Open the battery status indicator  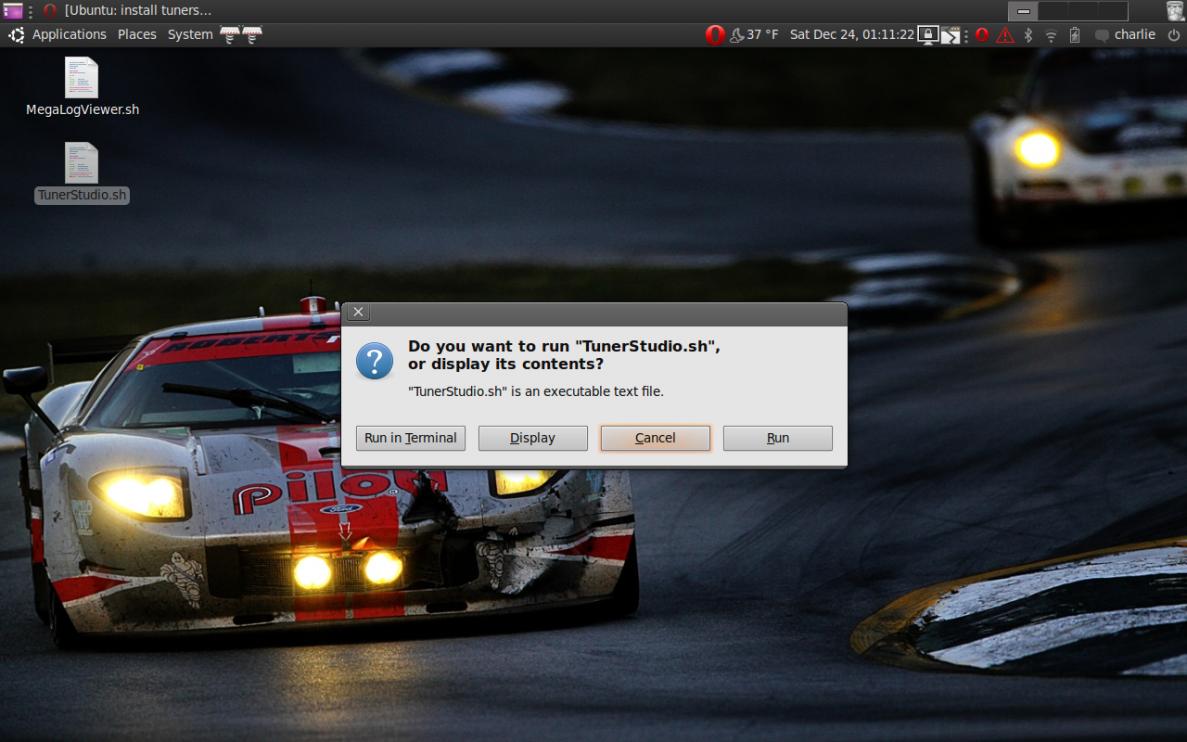point(1075,35)
